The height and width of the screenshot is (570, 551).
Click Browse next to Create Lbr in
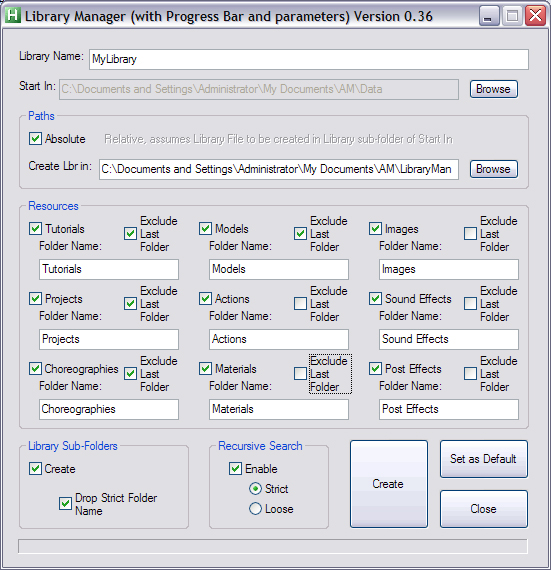click(x=494, y=169)
